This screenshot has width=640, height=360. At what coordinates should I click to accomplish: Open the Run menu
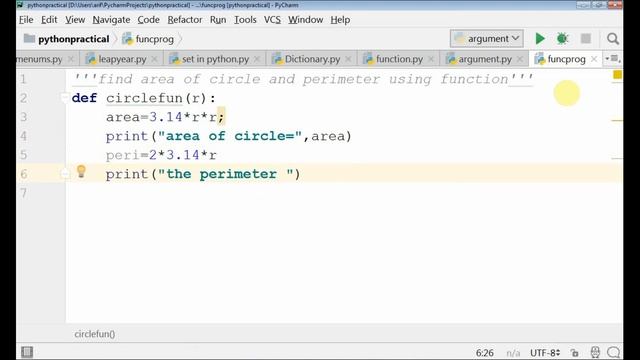218,20
